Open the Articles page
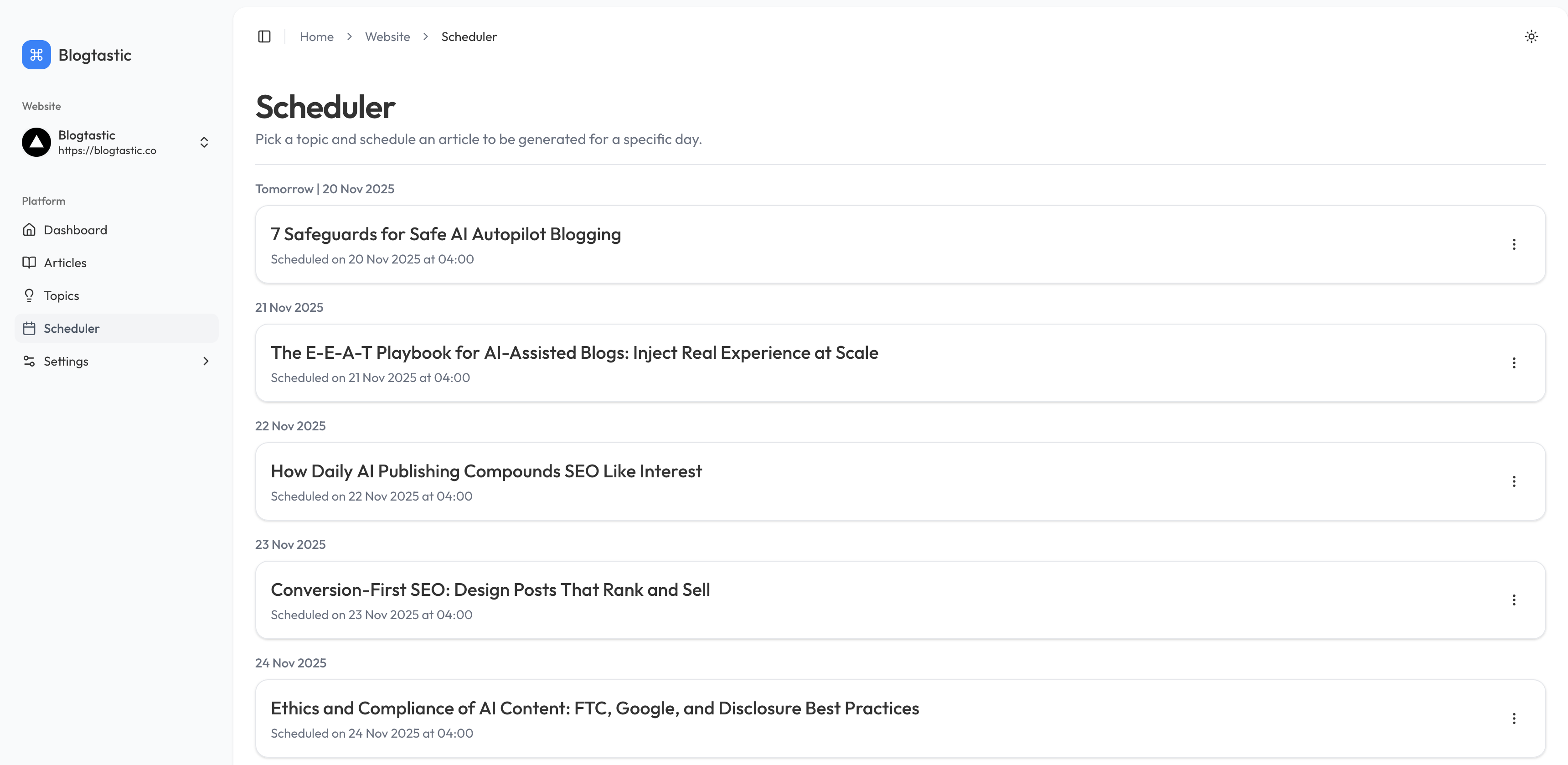This screenshot has width=1568, height=765. pyautogui.click(x=65, y=263)
